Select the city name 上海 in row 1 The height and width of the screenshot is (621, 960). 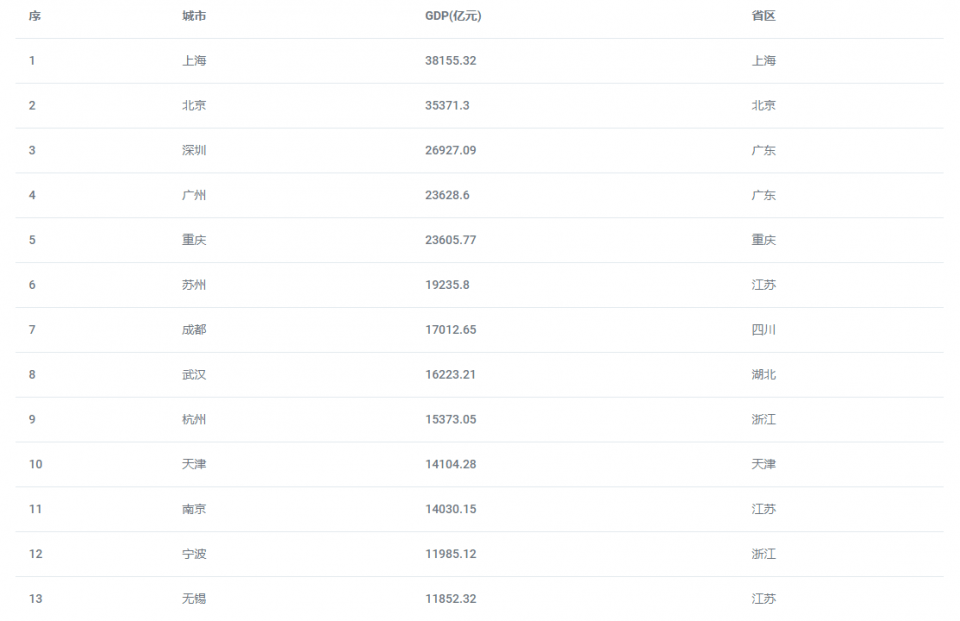click(193, 61)
